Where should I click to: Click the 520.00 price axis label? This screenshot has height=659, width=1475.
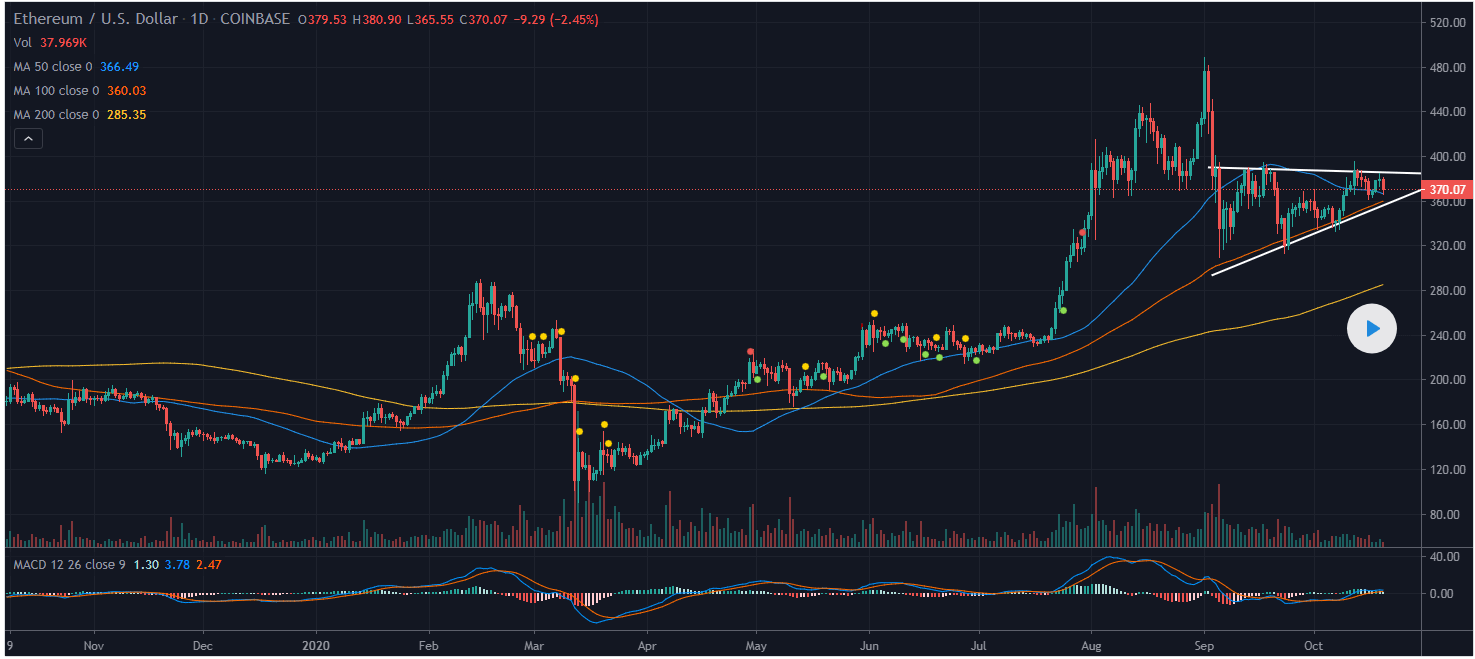[x=1447, y=22]
